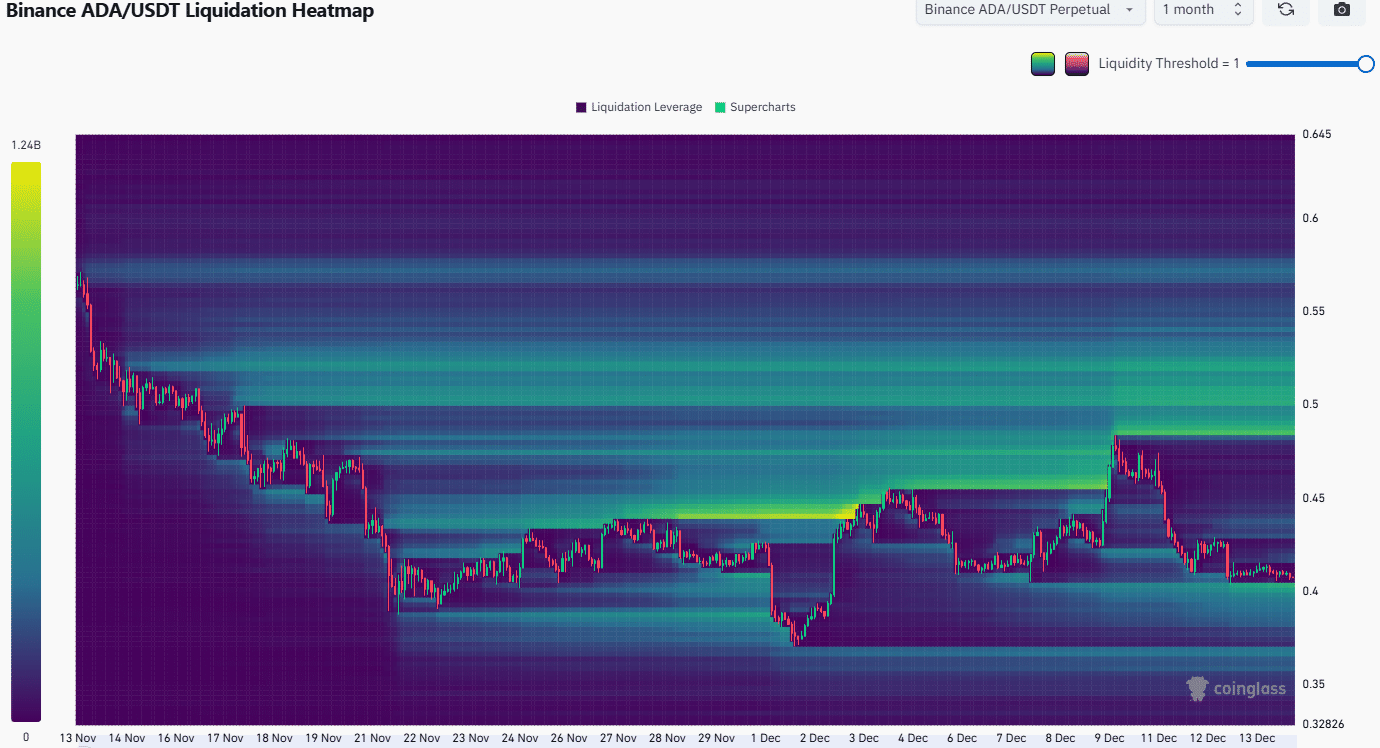Image resolution: width=1380 pixels, height=748 pixels.
Task: Capture the chart with the camera icon
Action: tap(1341, 12)
